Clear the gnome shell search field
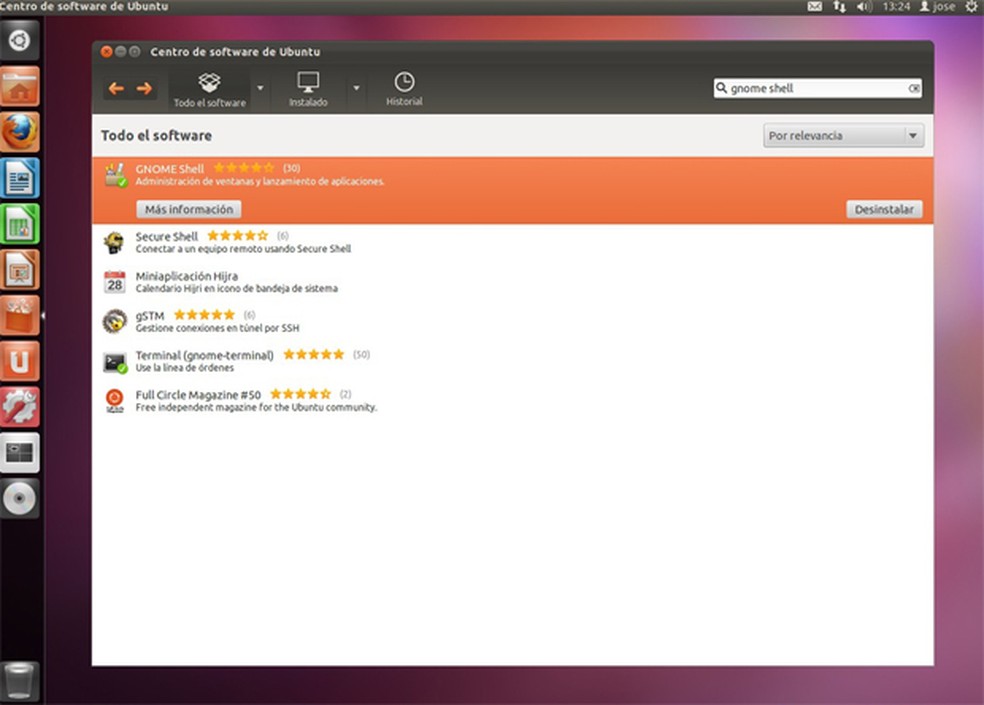Image resolution: width=984 pixels, height=705 pixels. pyautogui.click(x=914, y=88)
